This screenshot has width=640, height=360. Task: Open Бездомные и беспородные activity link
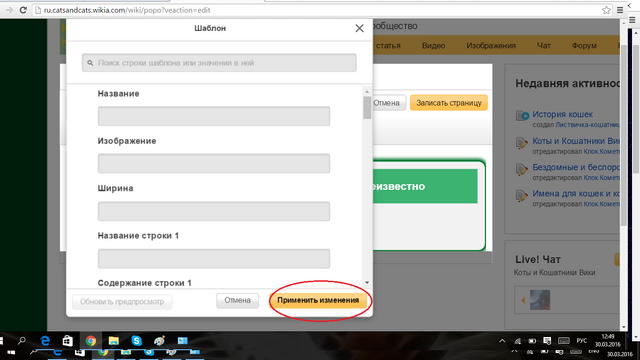tap(576, 167)
